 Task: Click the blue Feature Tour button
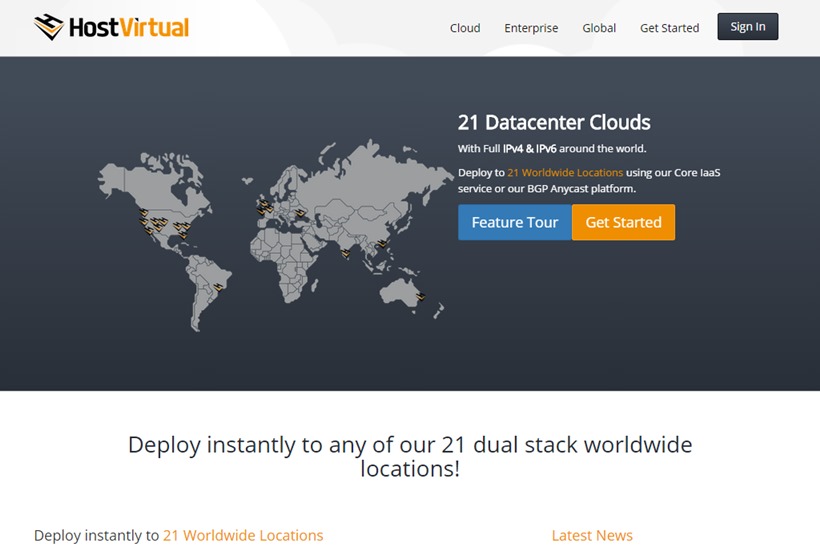(515, 222)
